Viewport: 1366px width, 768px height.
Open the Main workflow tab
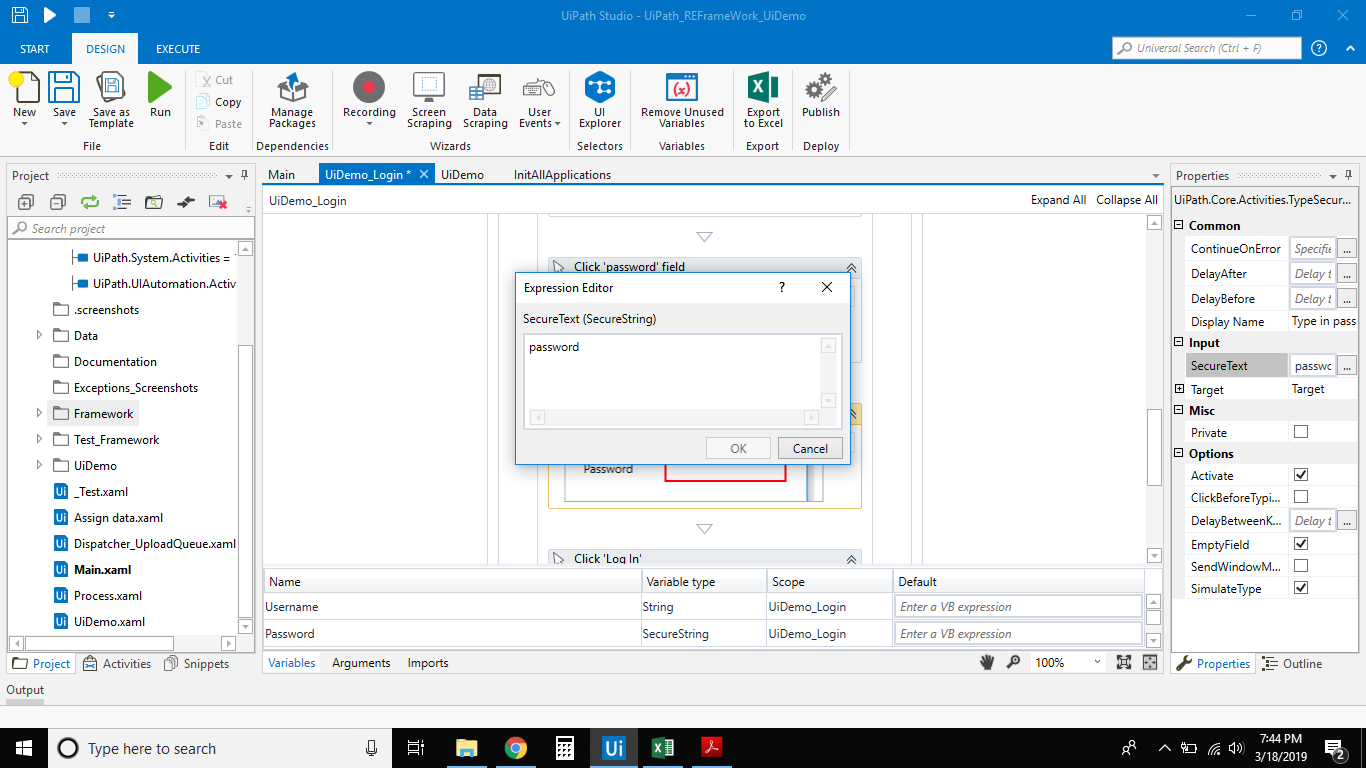point(282,175)
